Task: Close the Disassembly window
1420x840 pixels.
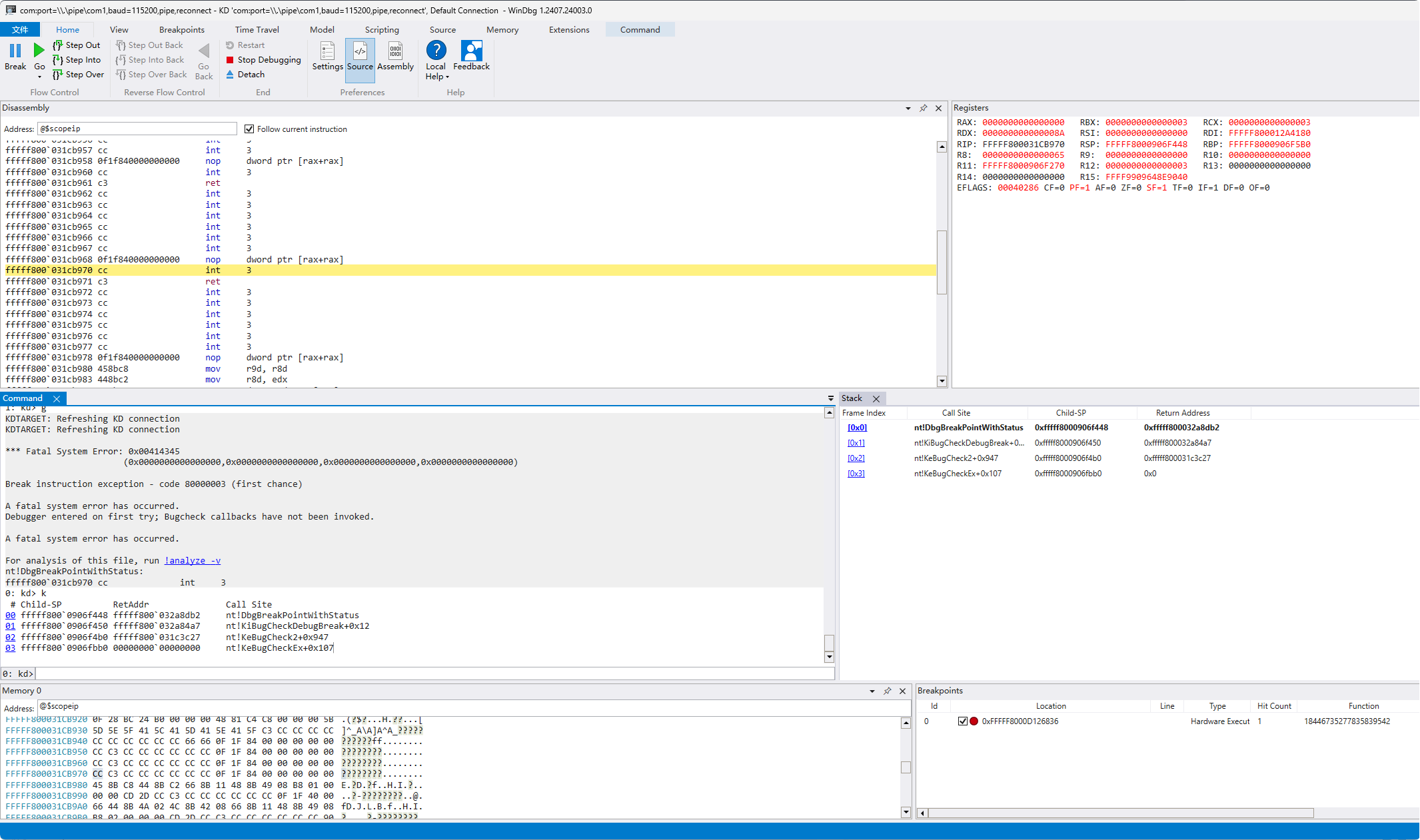Action: tap(938, 108)
